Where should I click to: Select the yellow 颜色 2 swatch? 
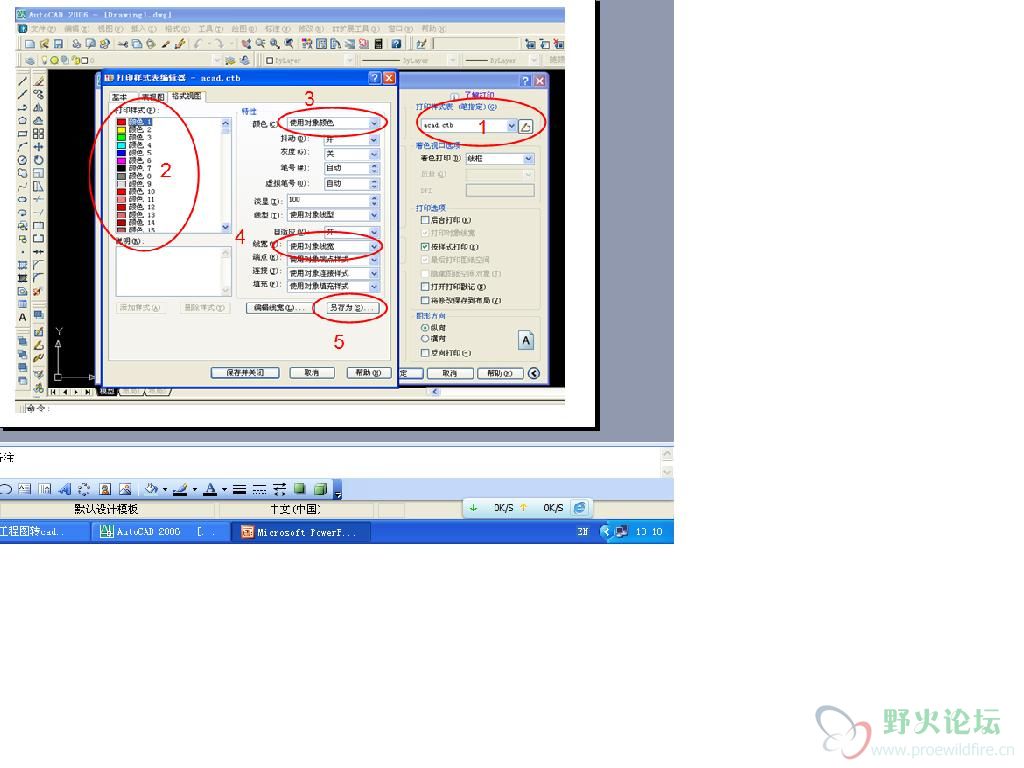(121, 130)
